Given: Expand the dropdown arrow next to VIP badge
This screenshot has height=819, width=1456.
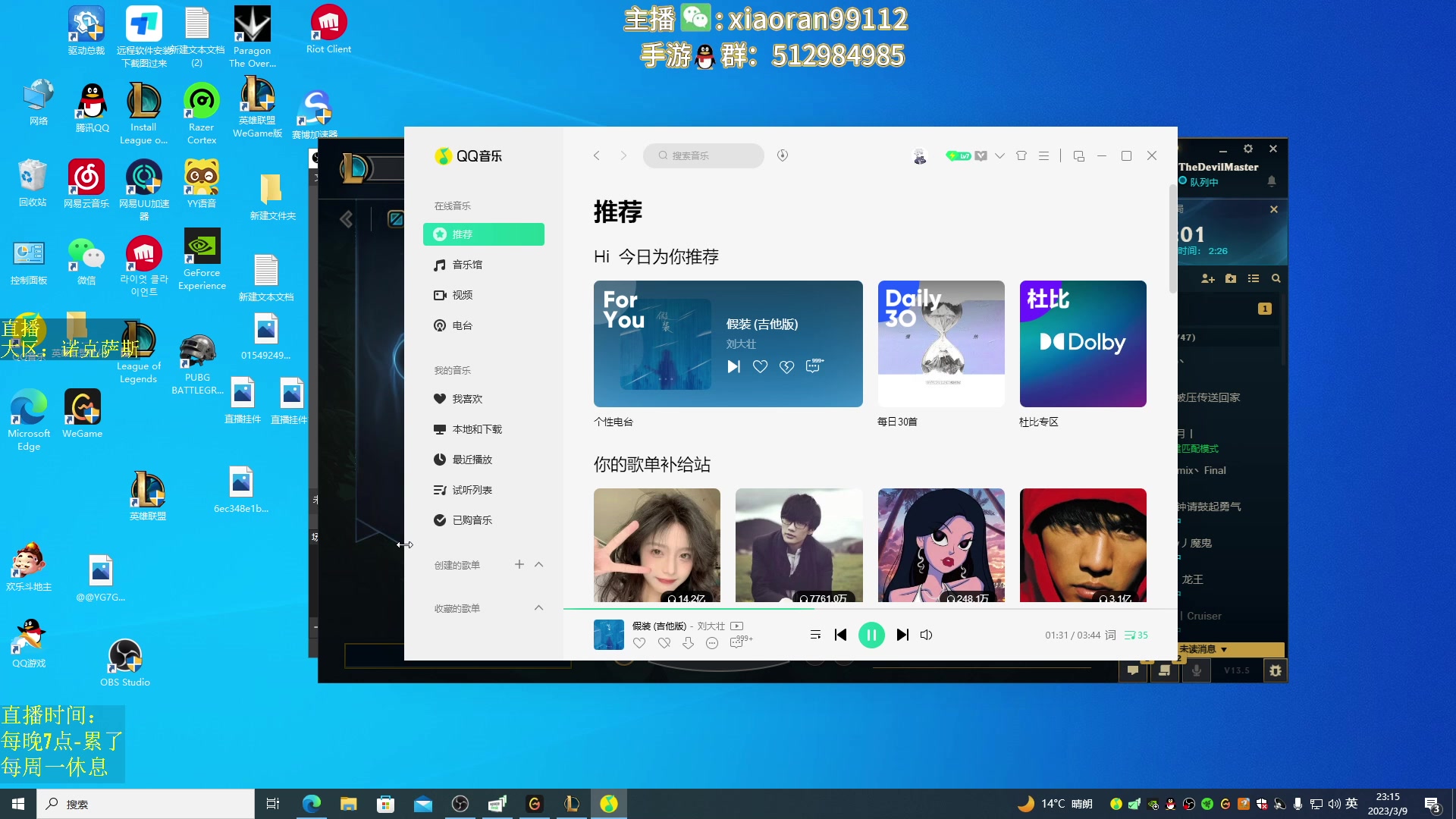Looking at the screenshot, I should click(999, 155).
